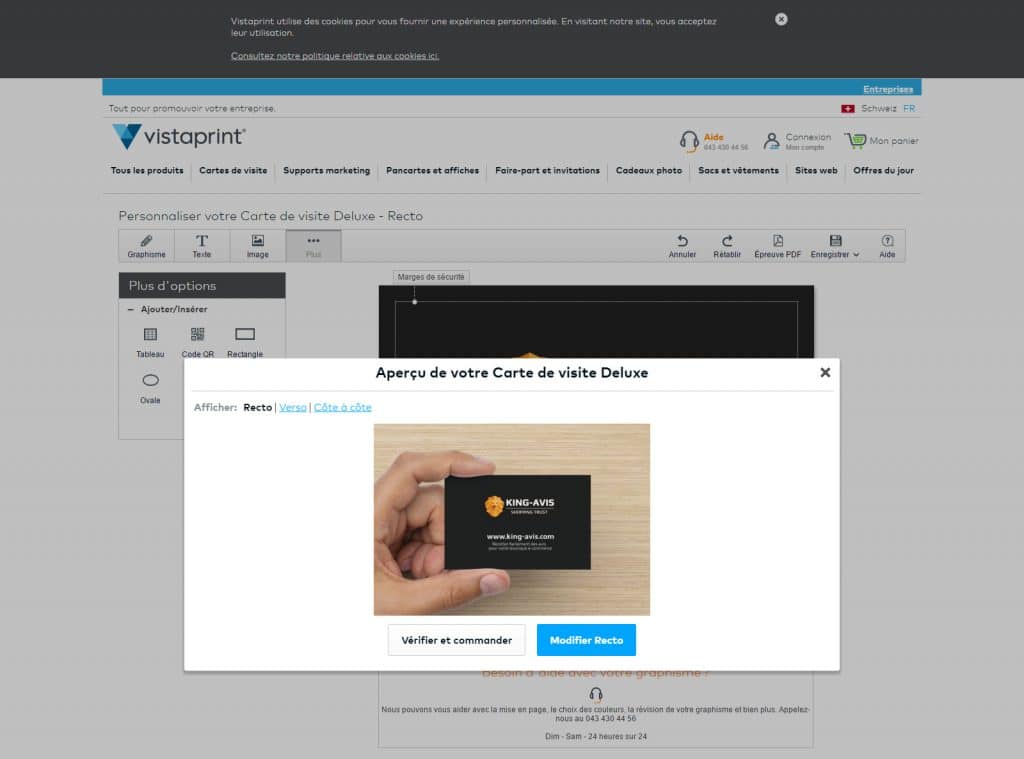Click the Annuler undo icon
Screen dimensions: 1024x759
pos(682,241)
